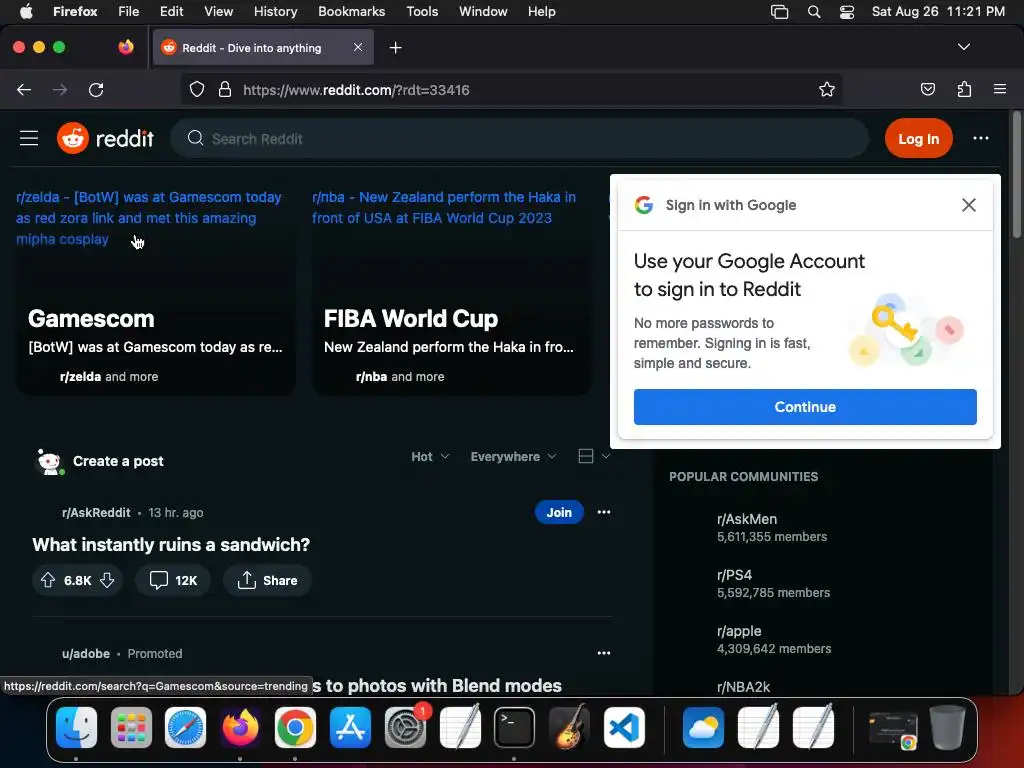
Task: Reload the page with the refresh icon
Action: tap(96, 90)
